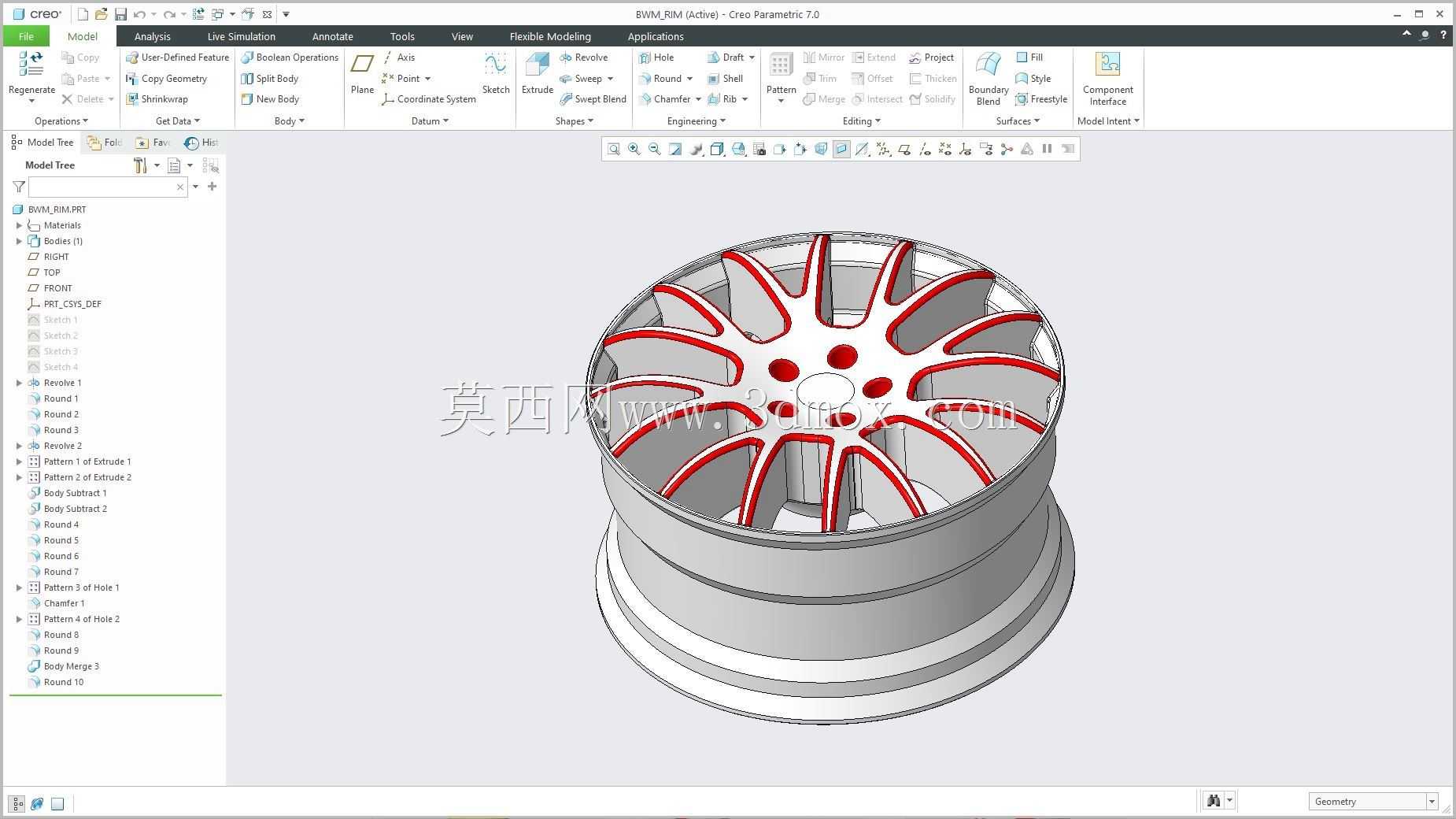Screen dimensions: 1456x819
Task: Toggle Spin Center display
Action: 1007,149
